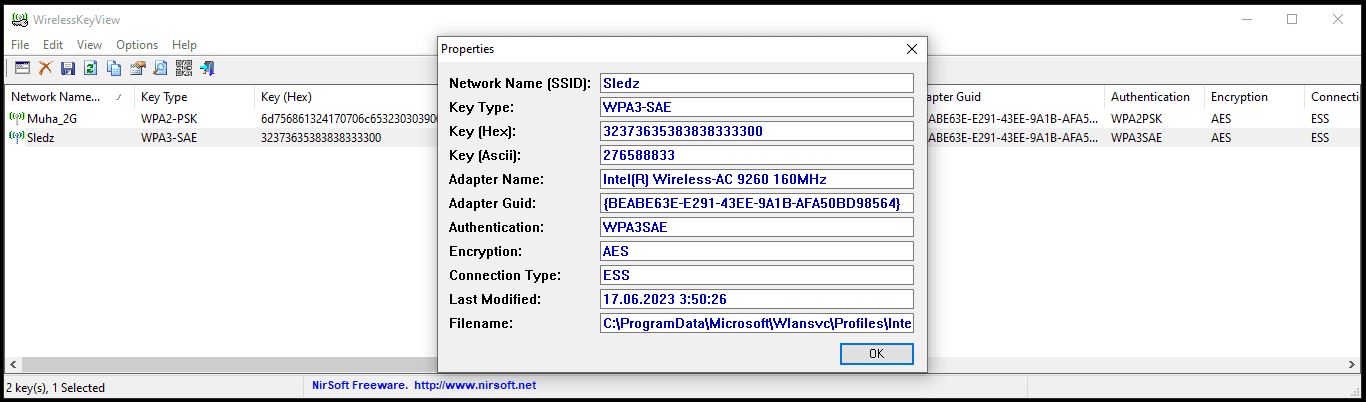Click the QR Code toolbar icon
The width and height of the screenshot is (1366, 402).
pyautogui.click(x=183, y=68)
